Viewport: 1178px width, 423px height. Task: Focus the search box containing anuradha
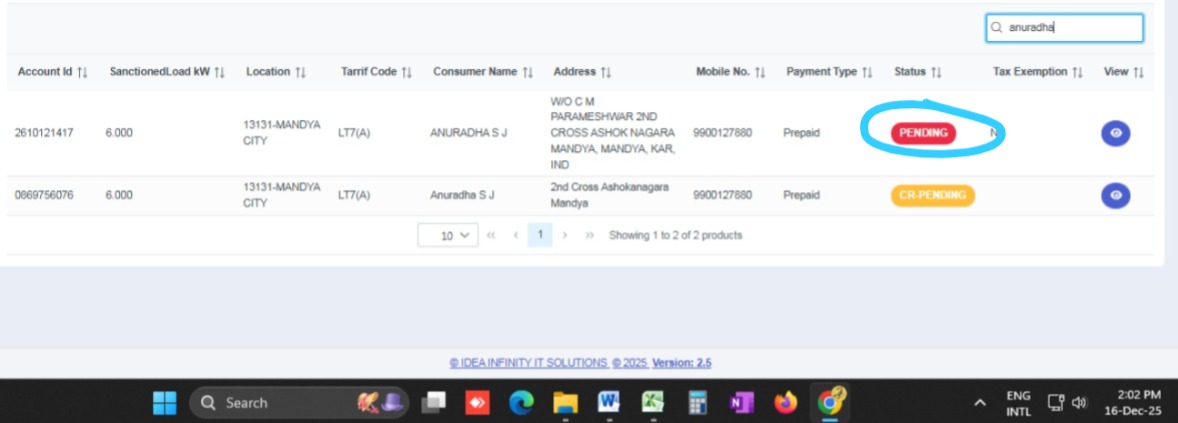(x=1065, y=28)
